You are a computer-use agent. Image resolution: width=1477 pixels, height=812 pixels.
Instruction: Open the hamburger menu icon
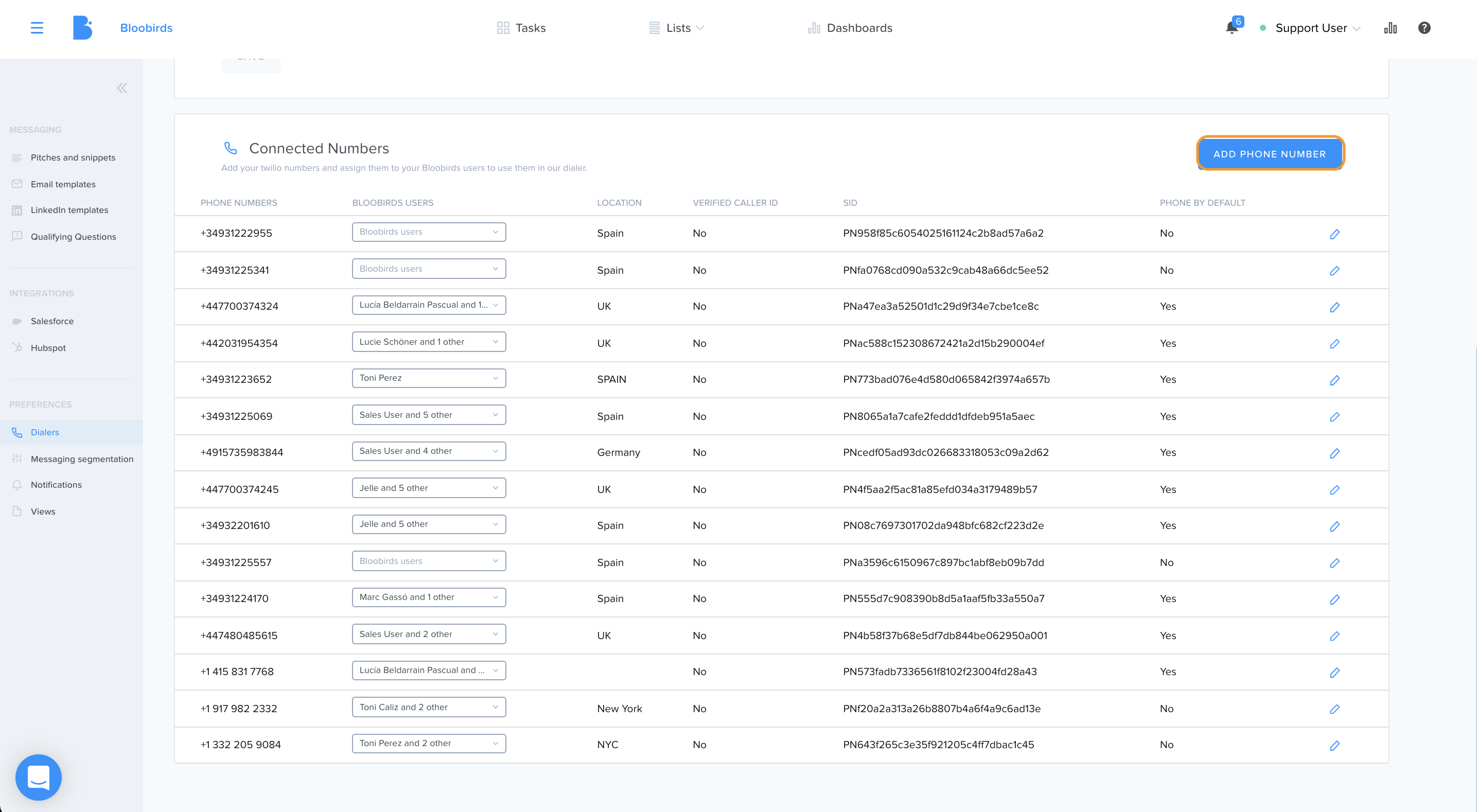click(37, 27)
